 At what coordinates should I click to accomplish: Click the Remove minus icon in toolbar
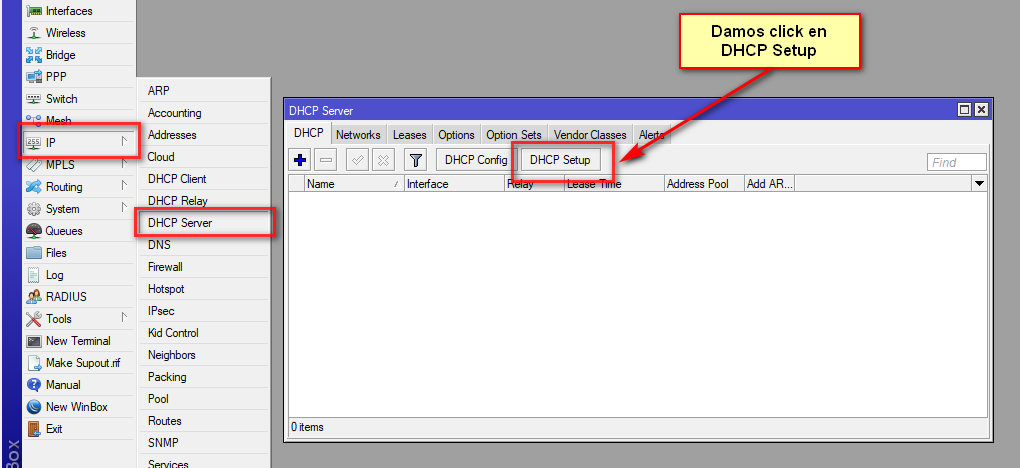coord(326,160)
